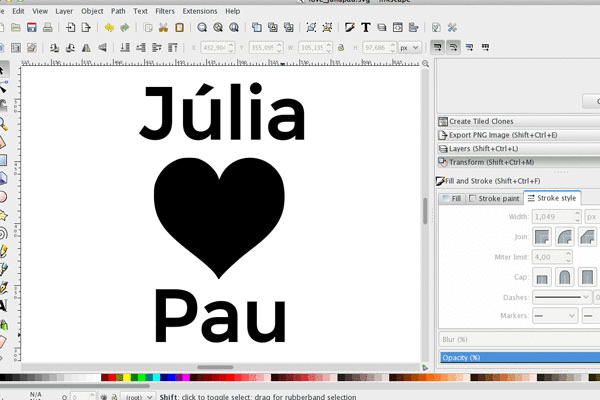The width and height of the screenshot is (600, 400).
Task: Expand the Layers panel header
Action: 518,149
